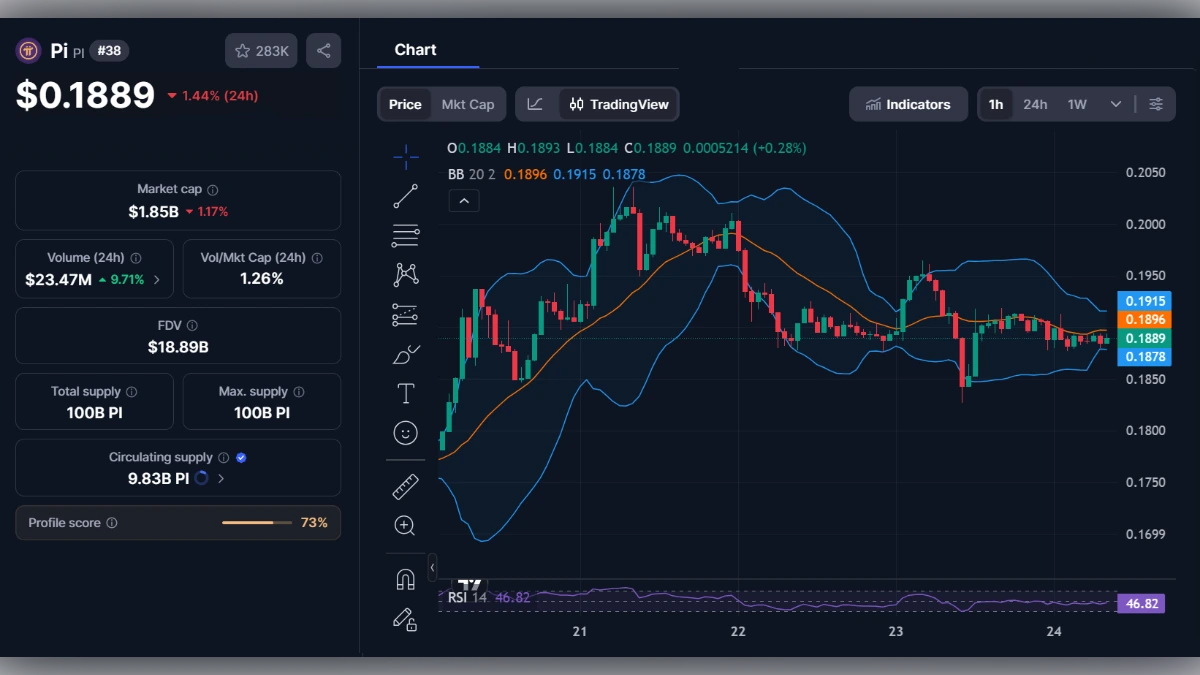Select the trend line drawing tool
1200x675 pixels.
pyautogui.click(x=405, y=197)
